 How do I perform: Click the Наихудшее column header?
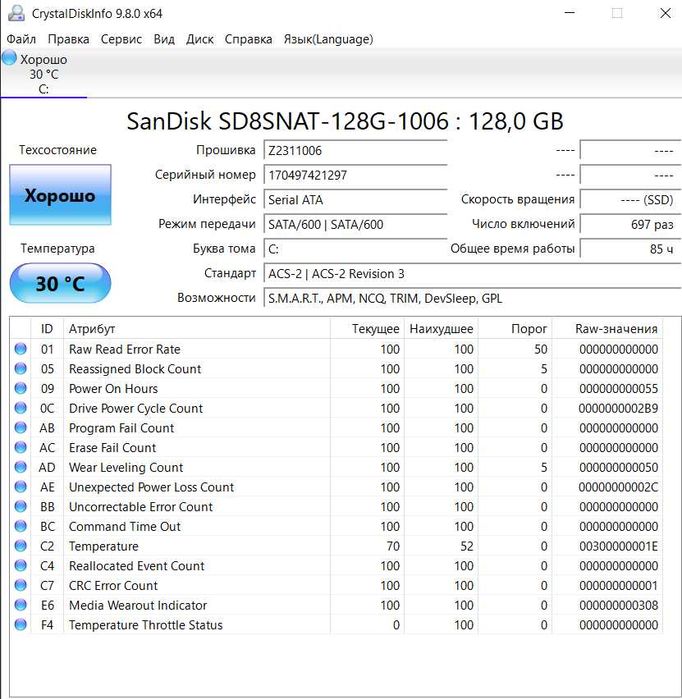click(x=441, y=329)
